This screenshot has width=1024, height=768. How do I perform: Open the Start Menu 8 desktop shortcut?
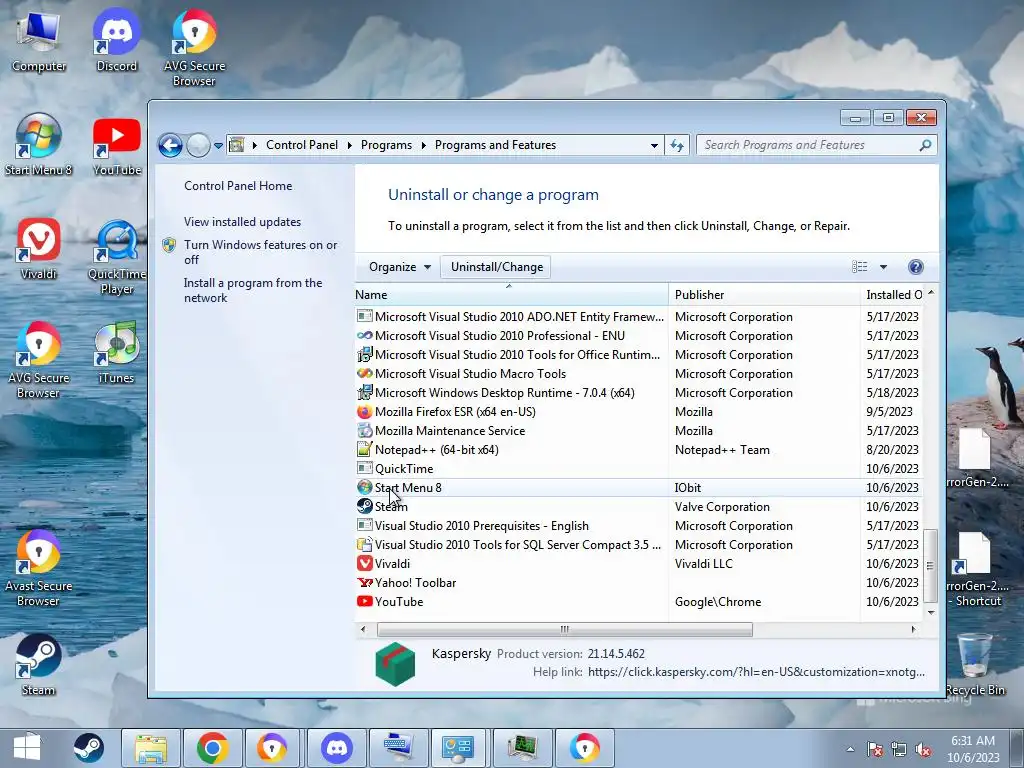point(39,145)
